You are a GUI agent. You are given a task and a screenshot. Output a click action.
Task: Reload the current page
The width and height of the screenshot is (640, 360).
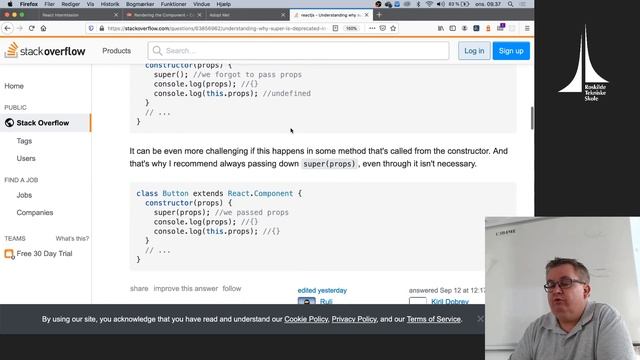tap(31, 28)
